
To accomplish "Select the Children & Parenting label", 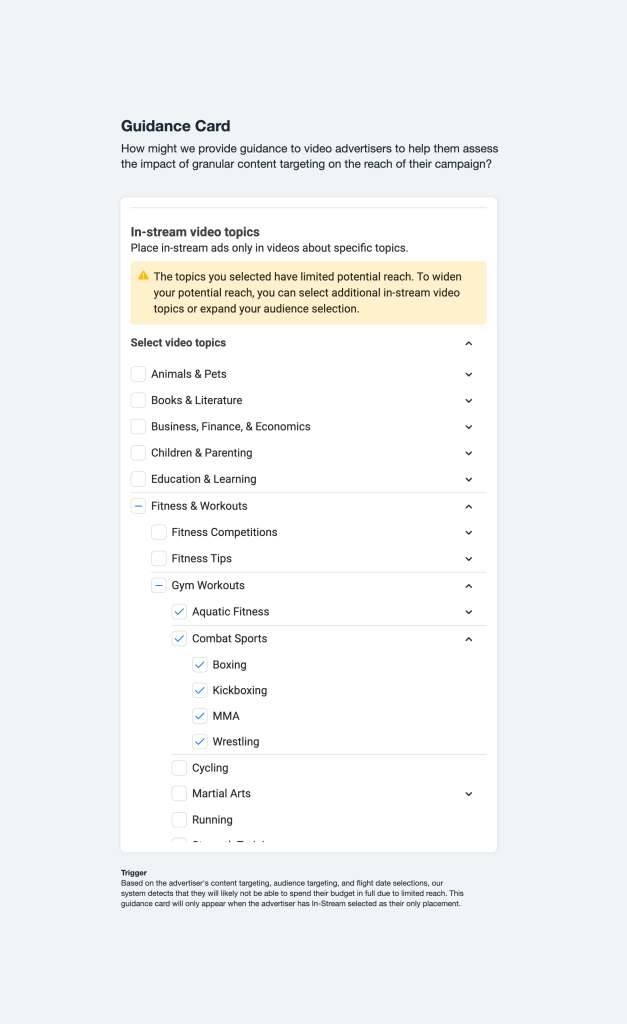I will (201, 453).
